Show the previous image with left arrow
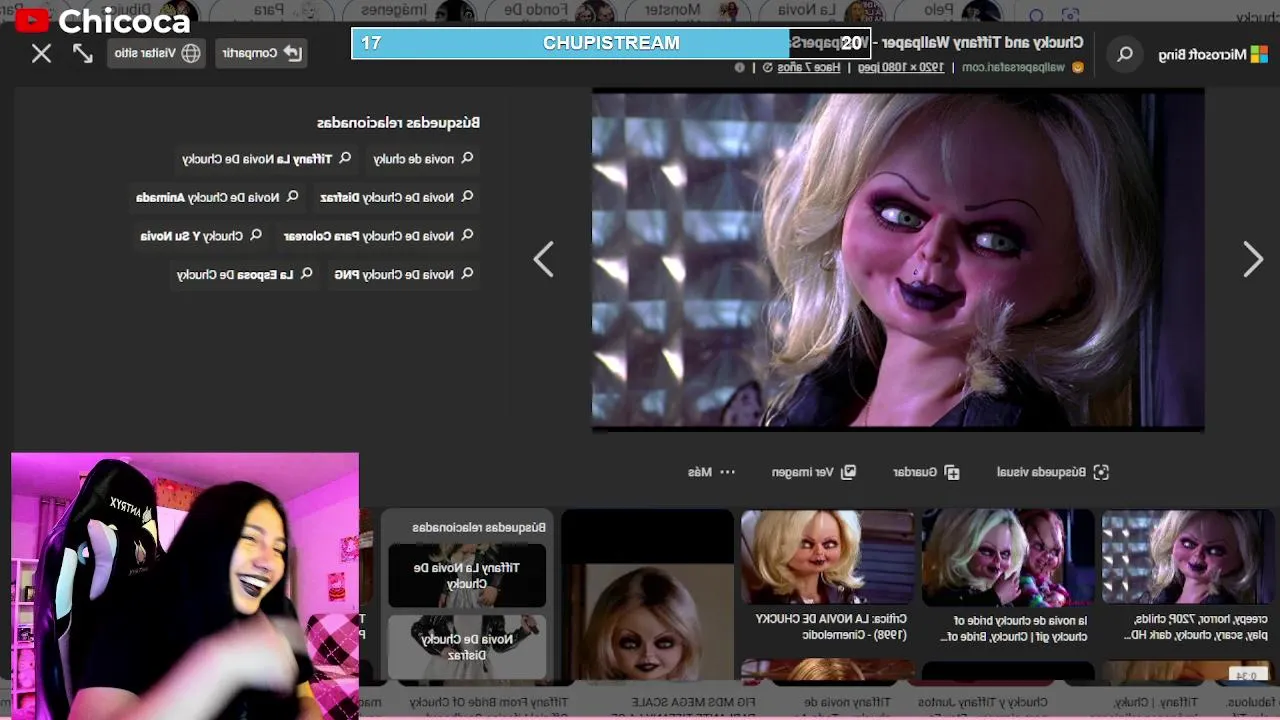Screen dimensions: 1280x720 543,260
